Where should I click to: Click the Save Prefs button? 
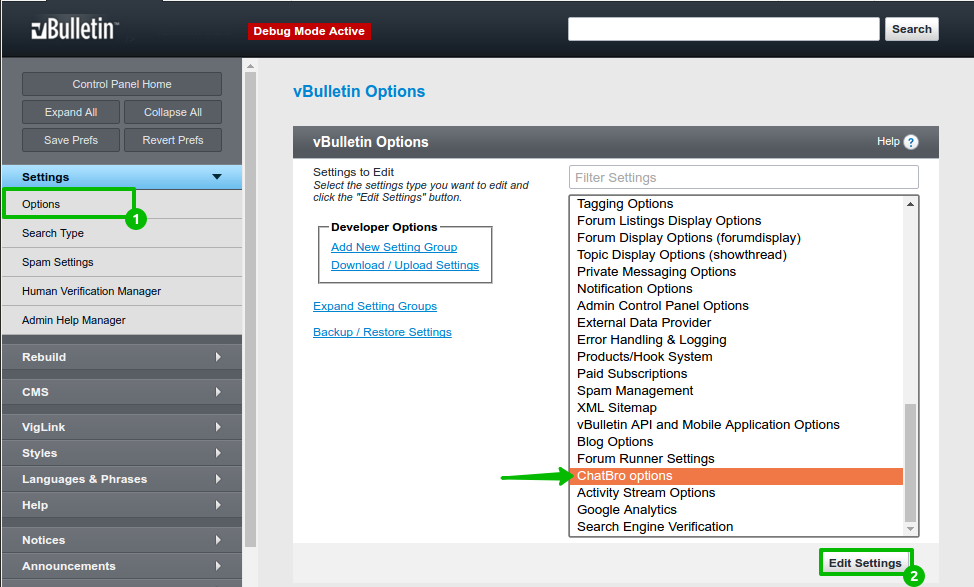pos(71,140)
